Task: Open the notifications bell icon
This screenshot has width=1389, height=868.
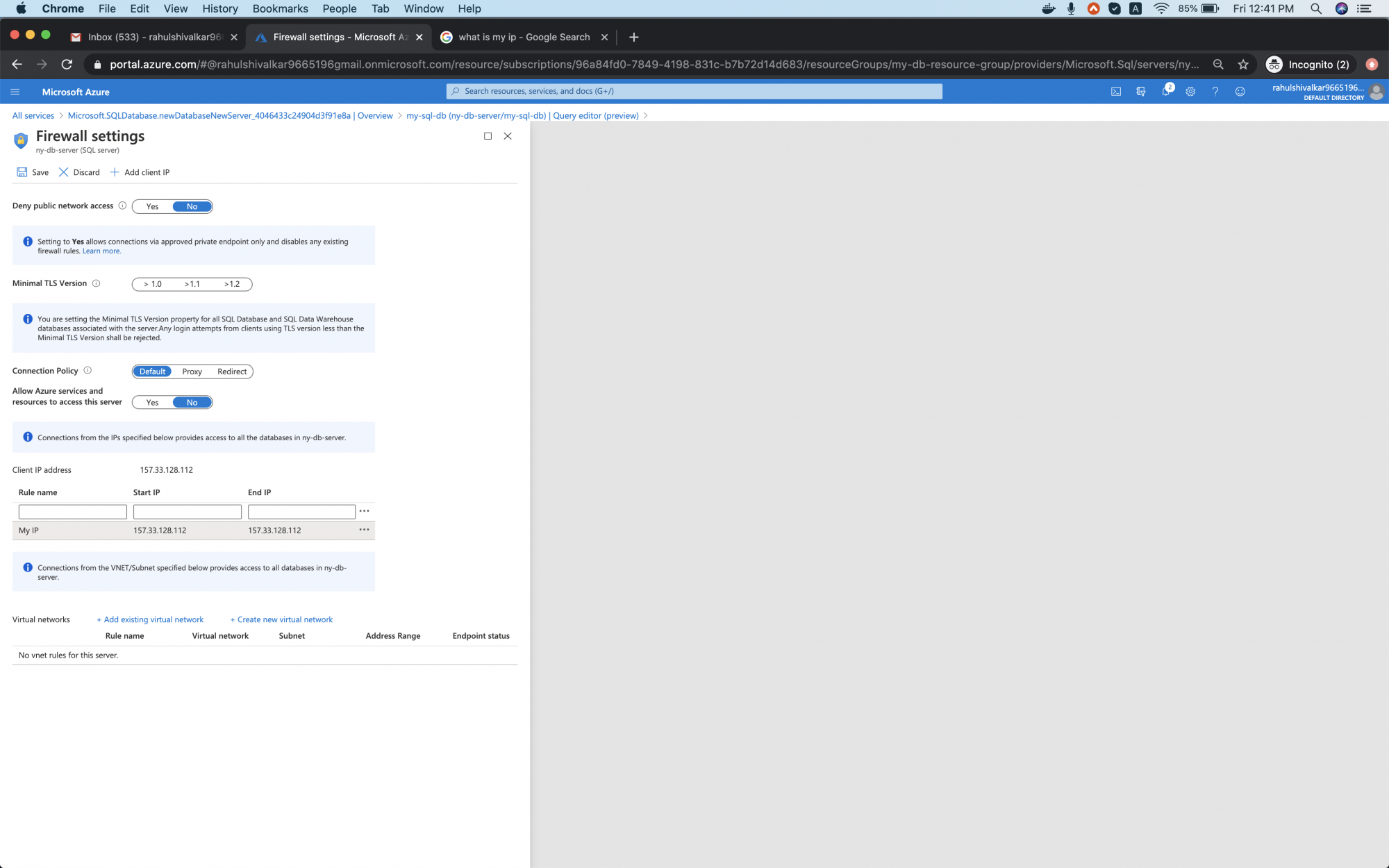Action: [1165, 92]
